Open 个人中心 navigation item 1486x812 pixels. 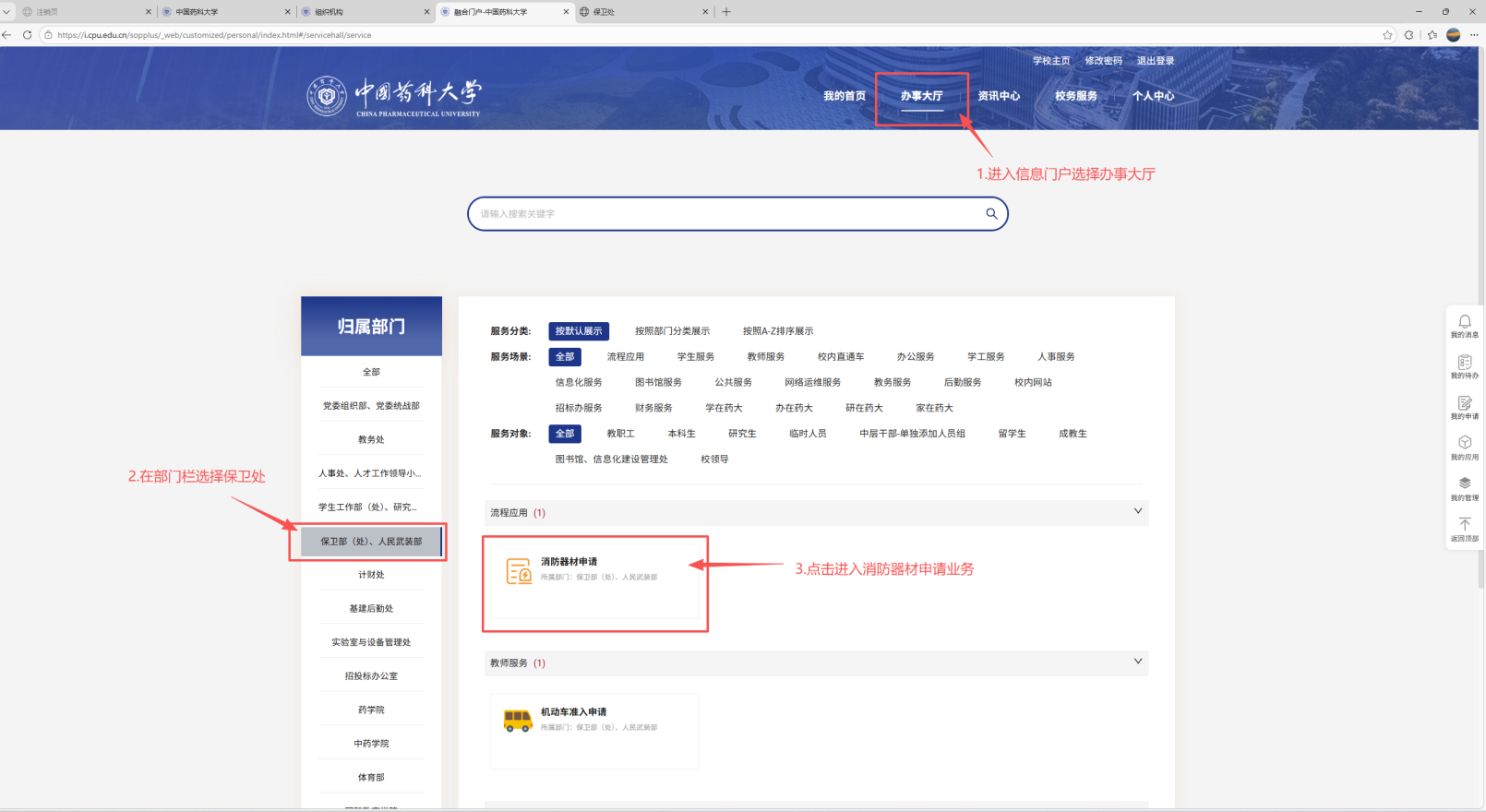1153,96
